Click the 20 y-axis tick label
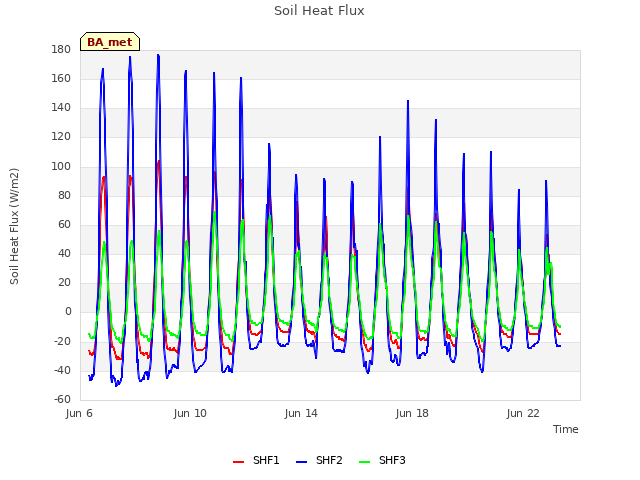This screenshot has height=480, width=640. [x=64, y=282]
